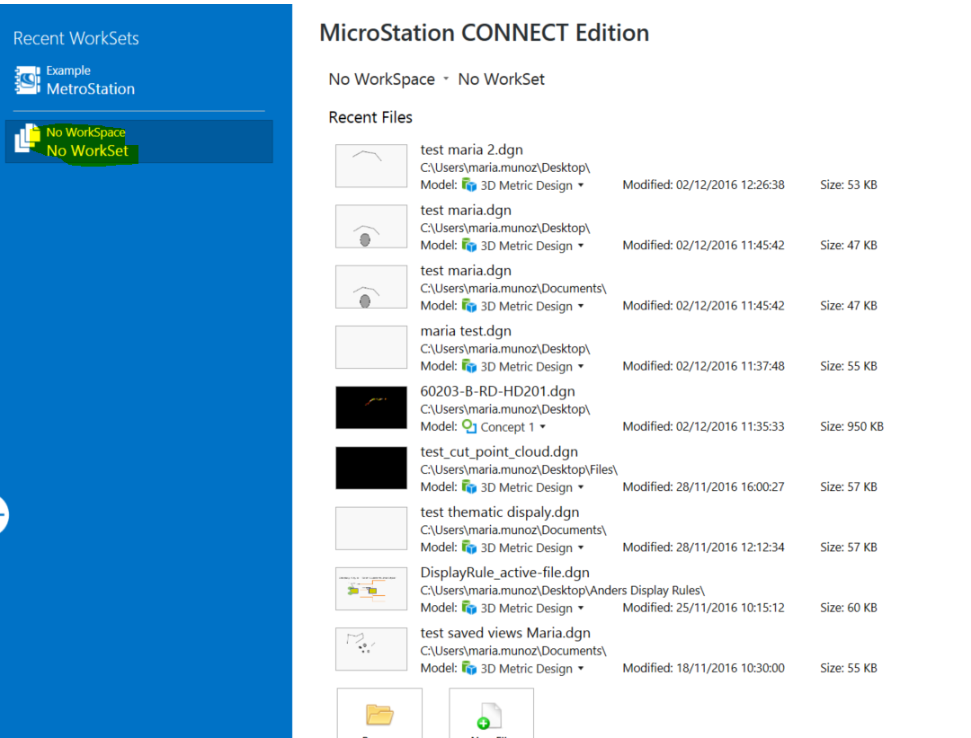Expand model dropdown for test maria 2.dgn

pyautogui.click(x=581, y=185)
